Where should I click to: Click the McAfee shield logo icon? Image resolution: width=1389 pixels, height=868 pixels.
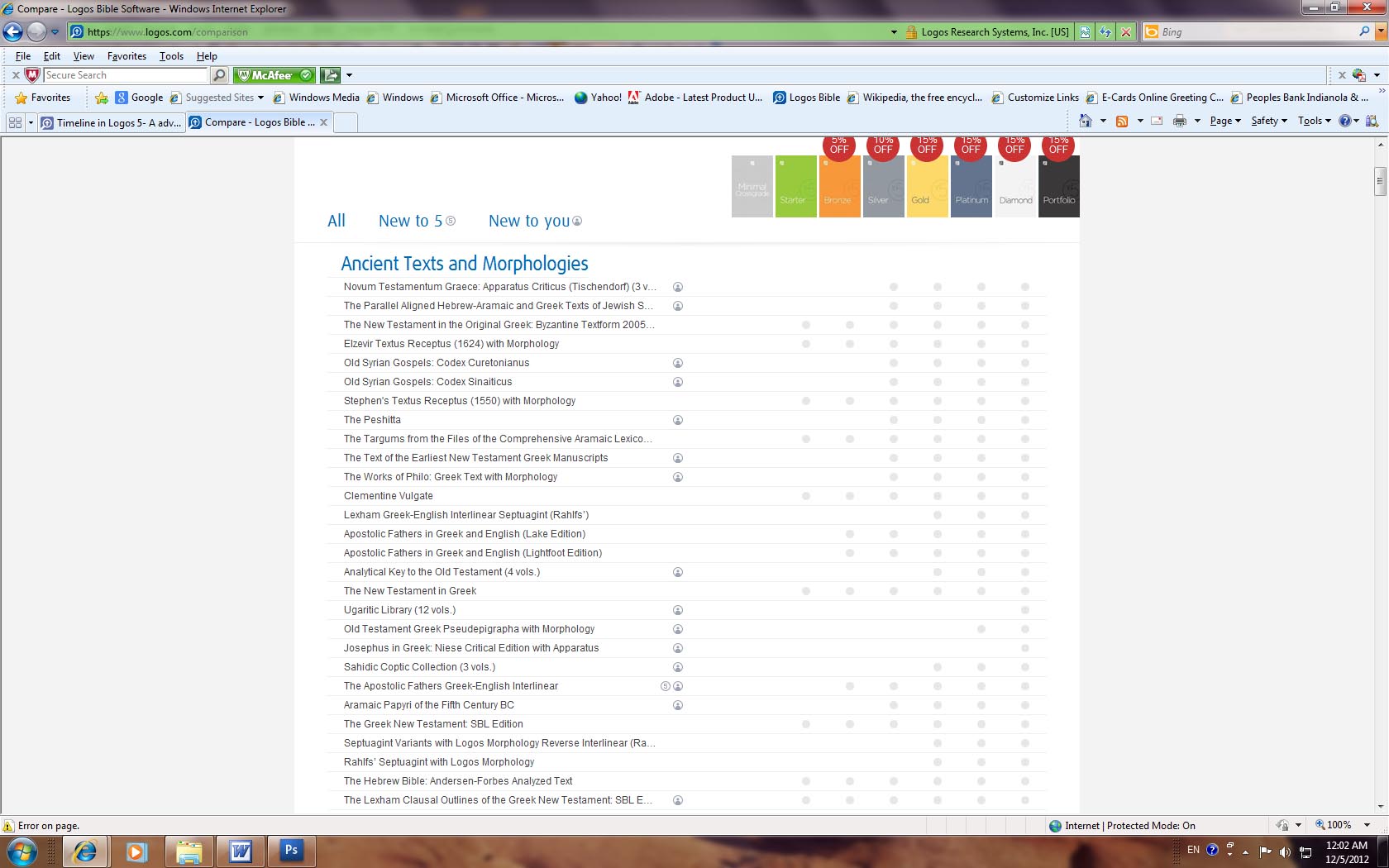[32, 75]
